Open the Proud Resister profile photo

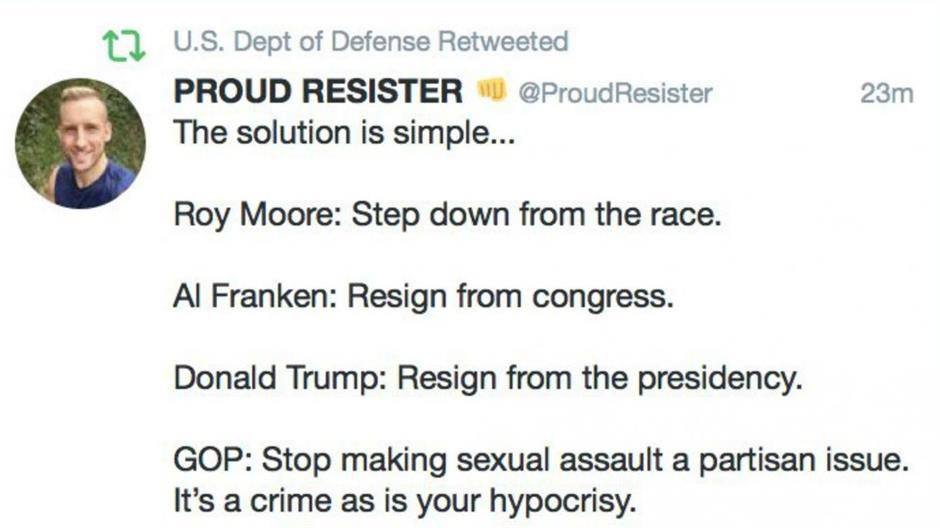80,144
